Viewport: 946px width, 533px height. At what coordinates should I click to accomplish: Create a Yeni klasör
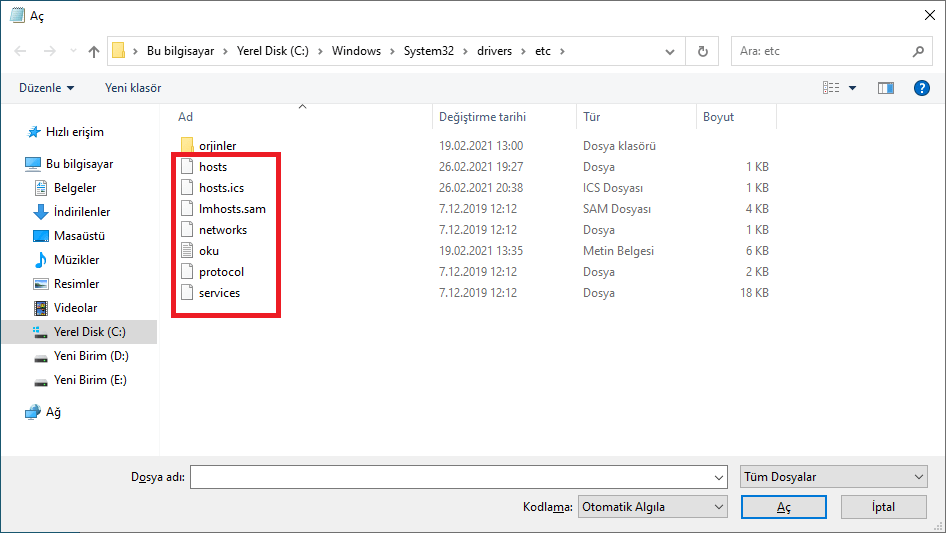point(133,88)
